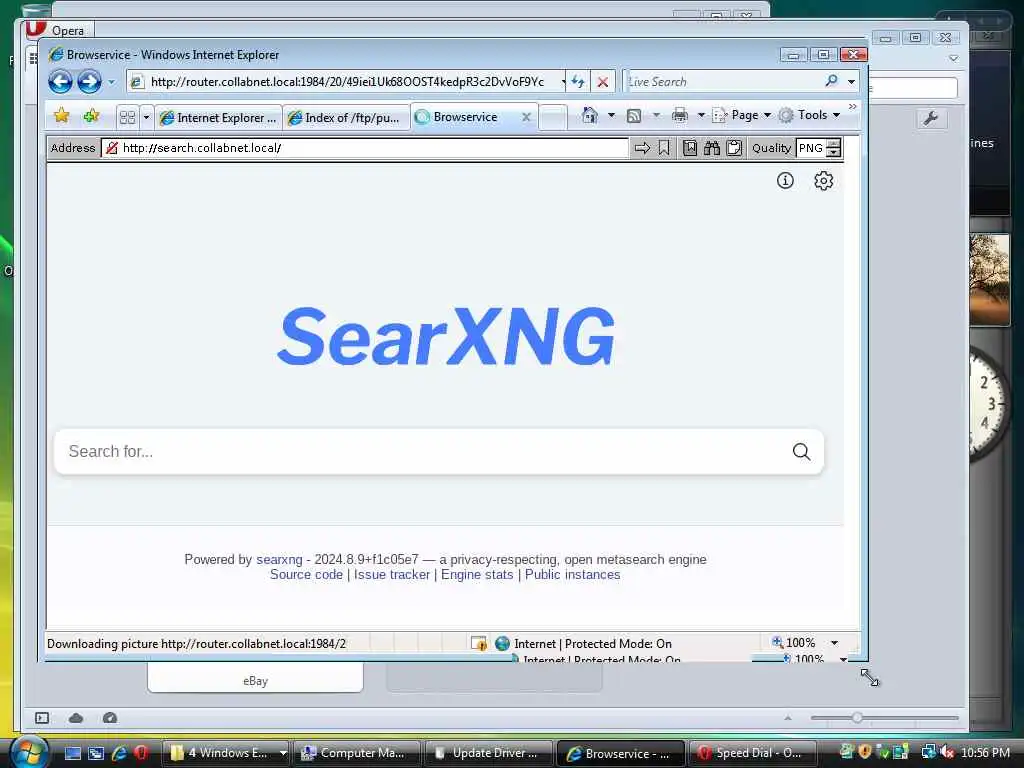Click the RSS feeds icon
The height and width of the screenshot is (768, 1024).
(633, 116)
